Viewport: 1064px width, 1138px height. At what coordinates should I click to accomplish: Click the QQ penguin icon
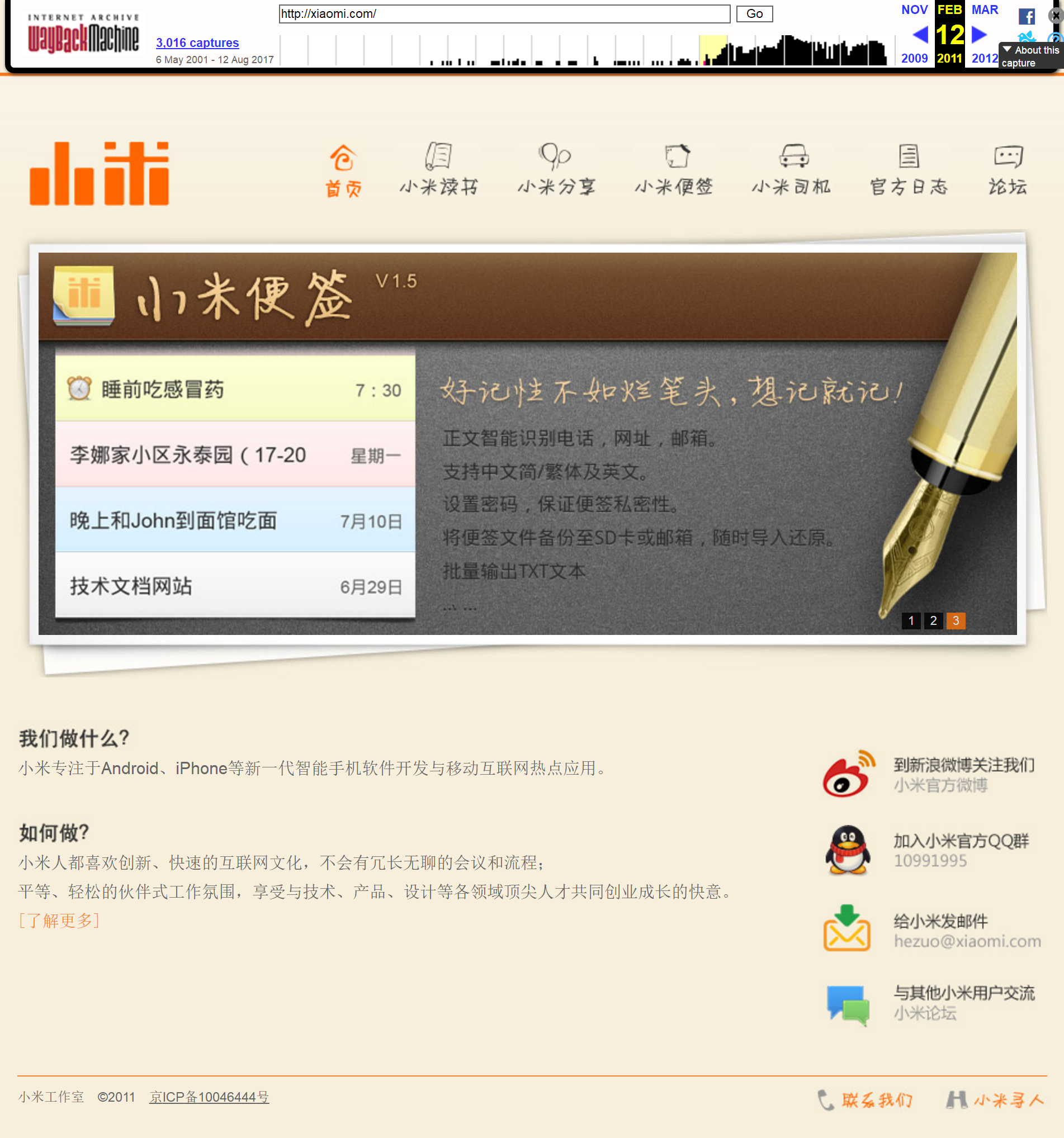point(849,851)
